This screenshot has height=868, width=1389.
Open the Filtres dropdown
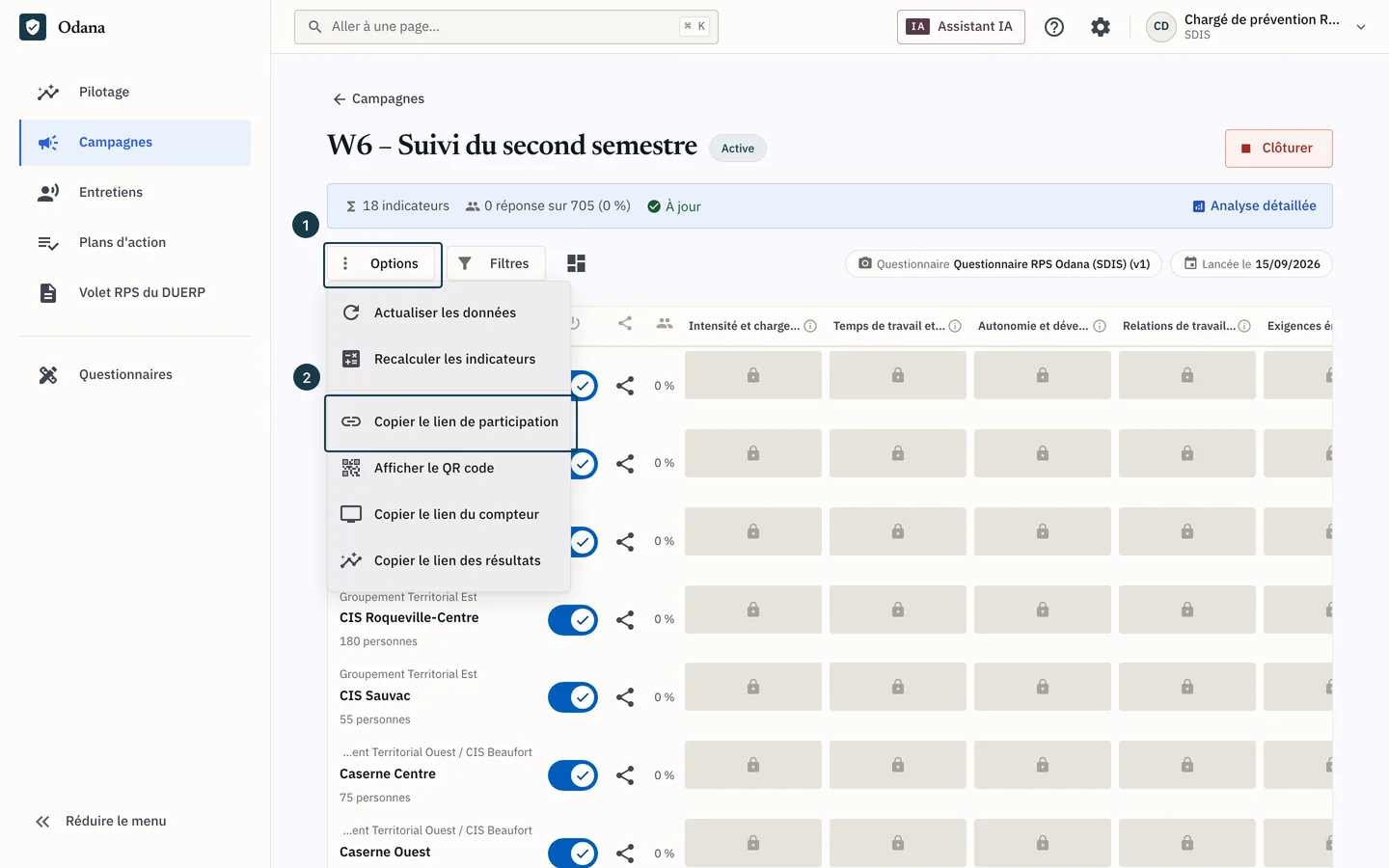(496, 264)
